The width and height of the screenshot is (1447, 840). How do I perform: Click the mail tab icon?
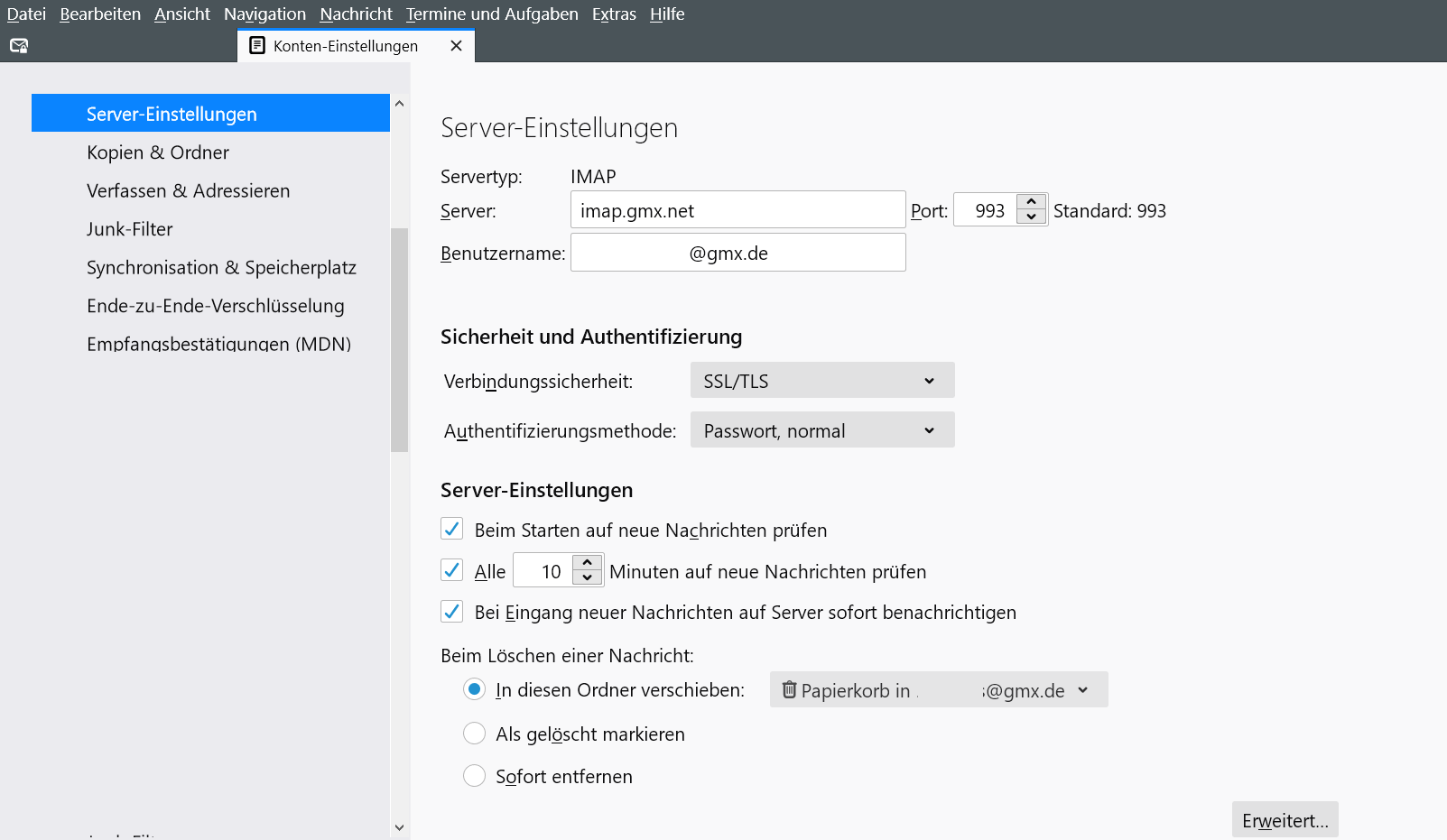[19, 46]
